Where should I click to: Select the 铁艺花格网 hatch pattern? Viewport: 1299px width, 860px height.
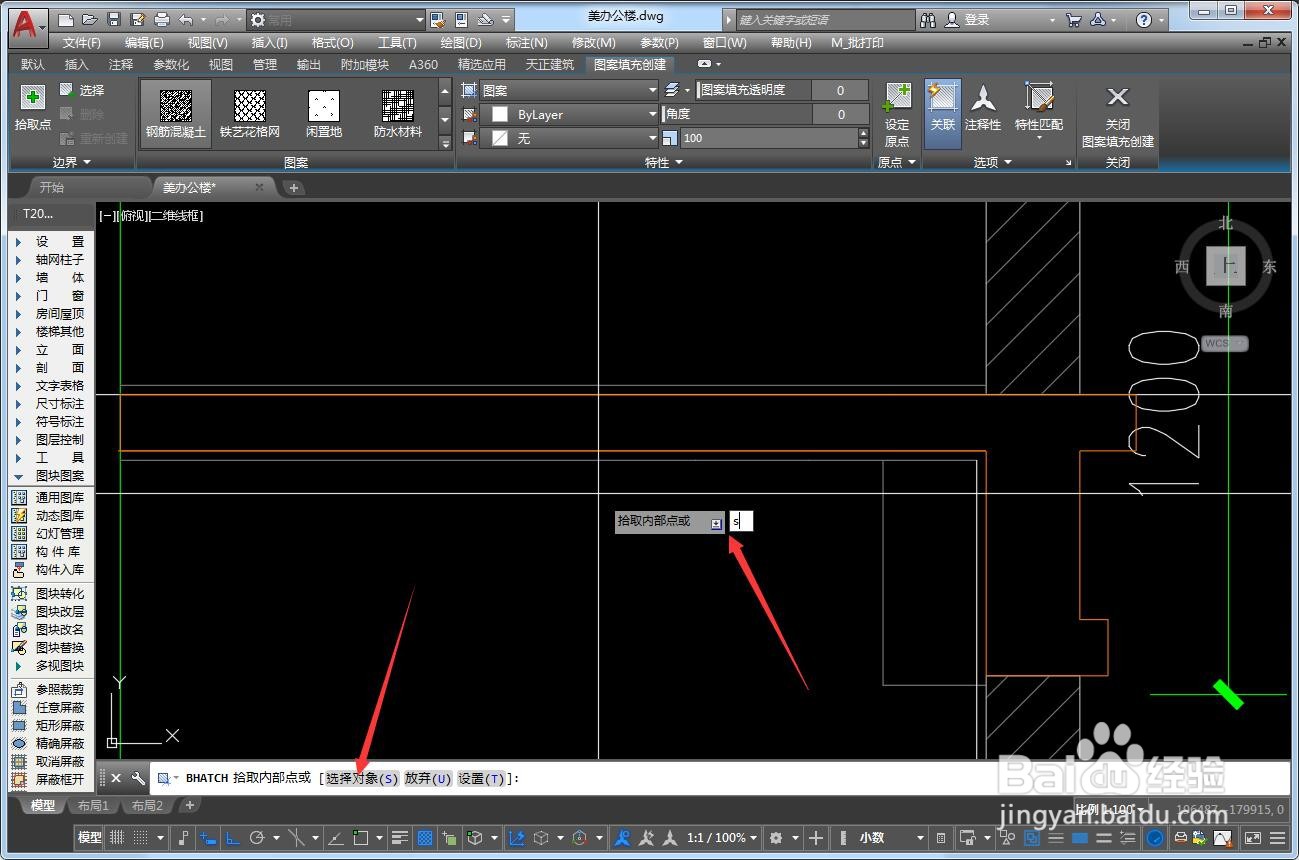coord(250,114)
